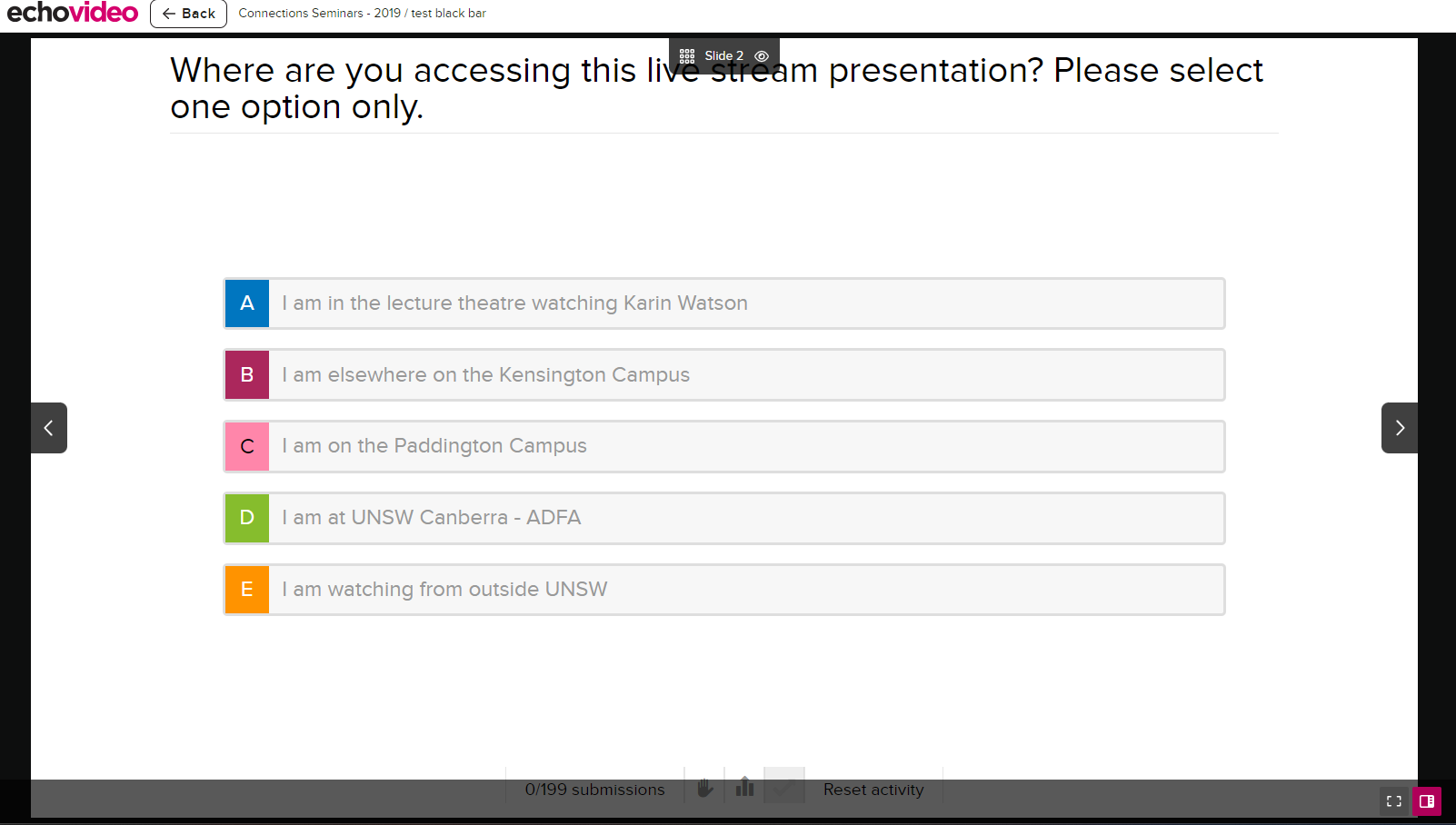Click the checkmark show-answer icon
Image resolution: width=1456 pixels, height=825 pixels.
click(x=784, y=787)
